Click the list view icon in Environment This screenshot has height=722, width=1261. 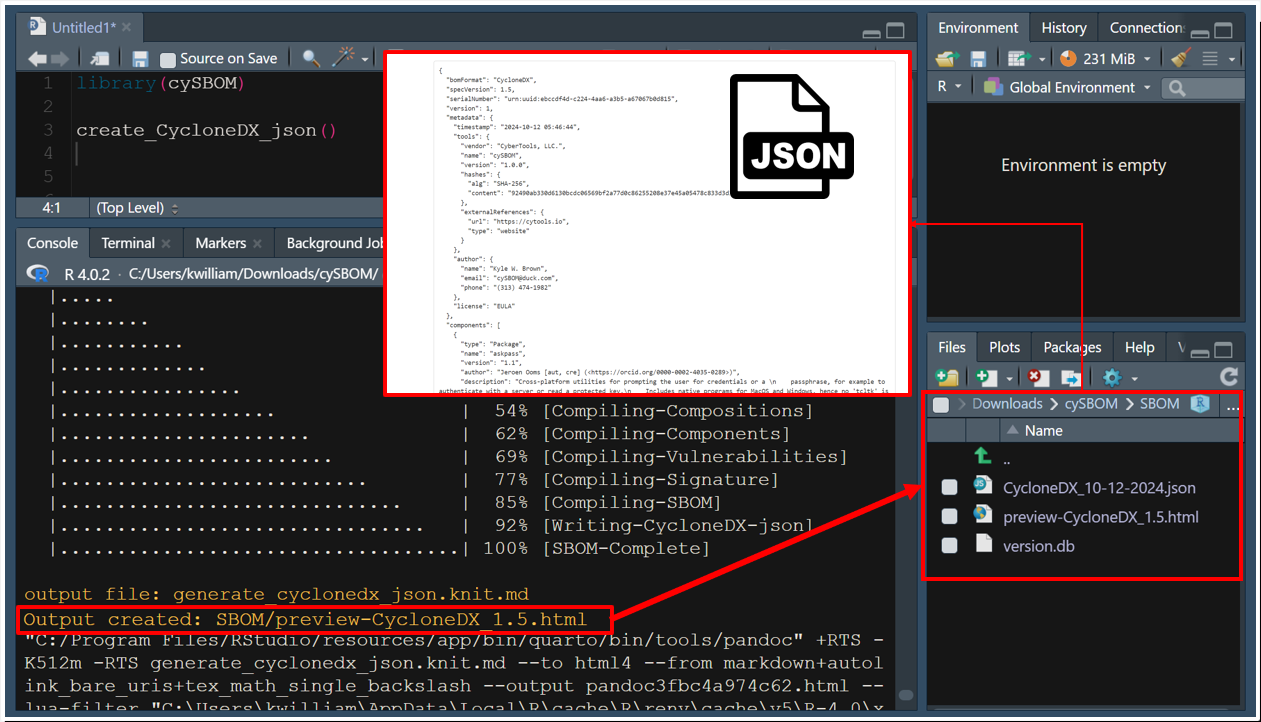click(1210, 59)
